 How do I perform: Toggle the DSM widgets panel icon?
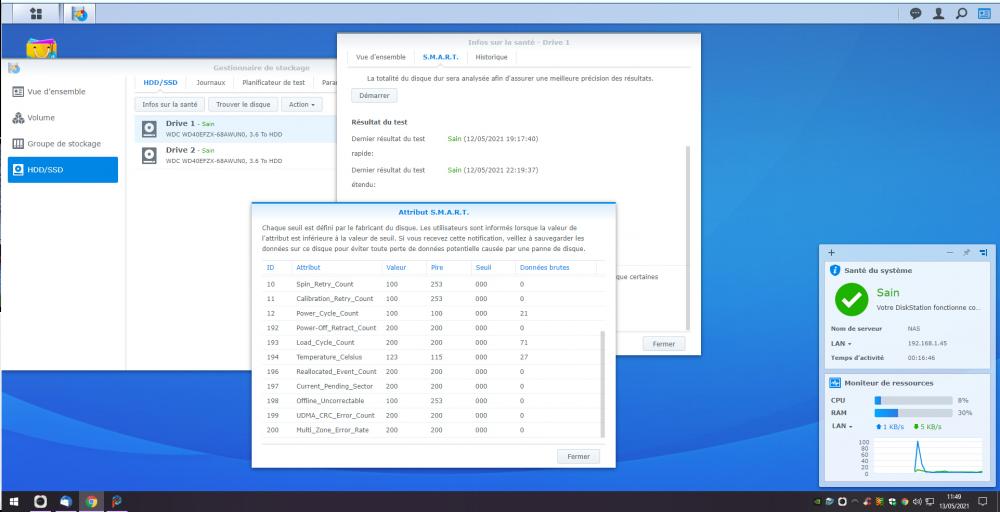click(984, 13)
